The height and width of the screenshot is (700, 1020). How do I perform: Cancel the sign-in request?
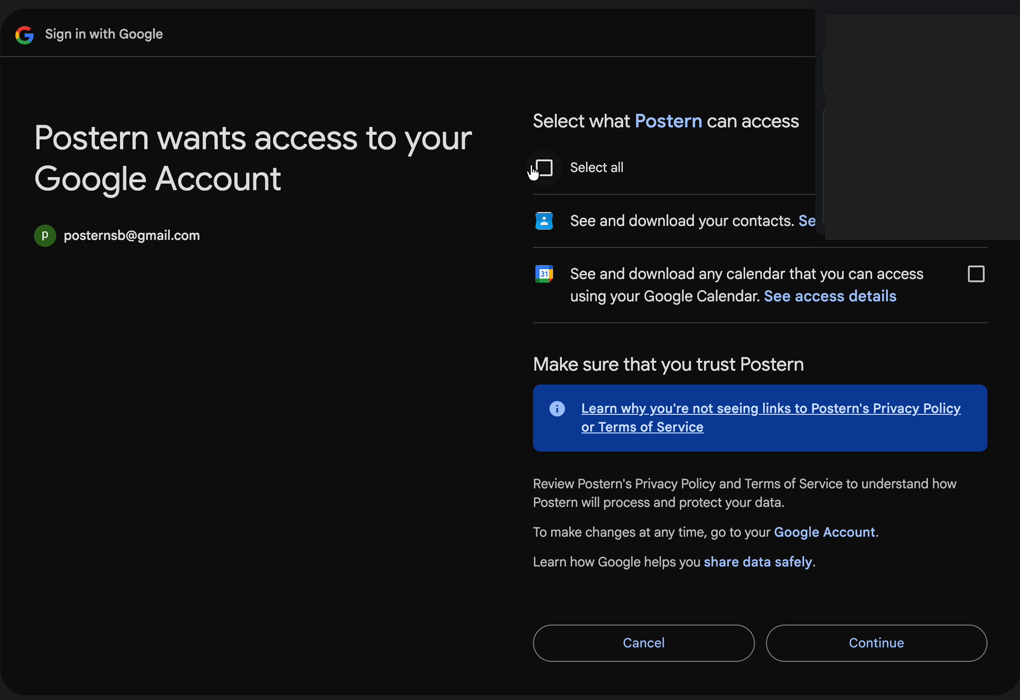coord(643,643)
